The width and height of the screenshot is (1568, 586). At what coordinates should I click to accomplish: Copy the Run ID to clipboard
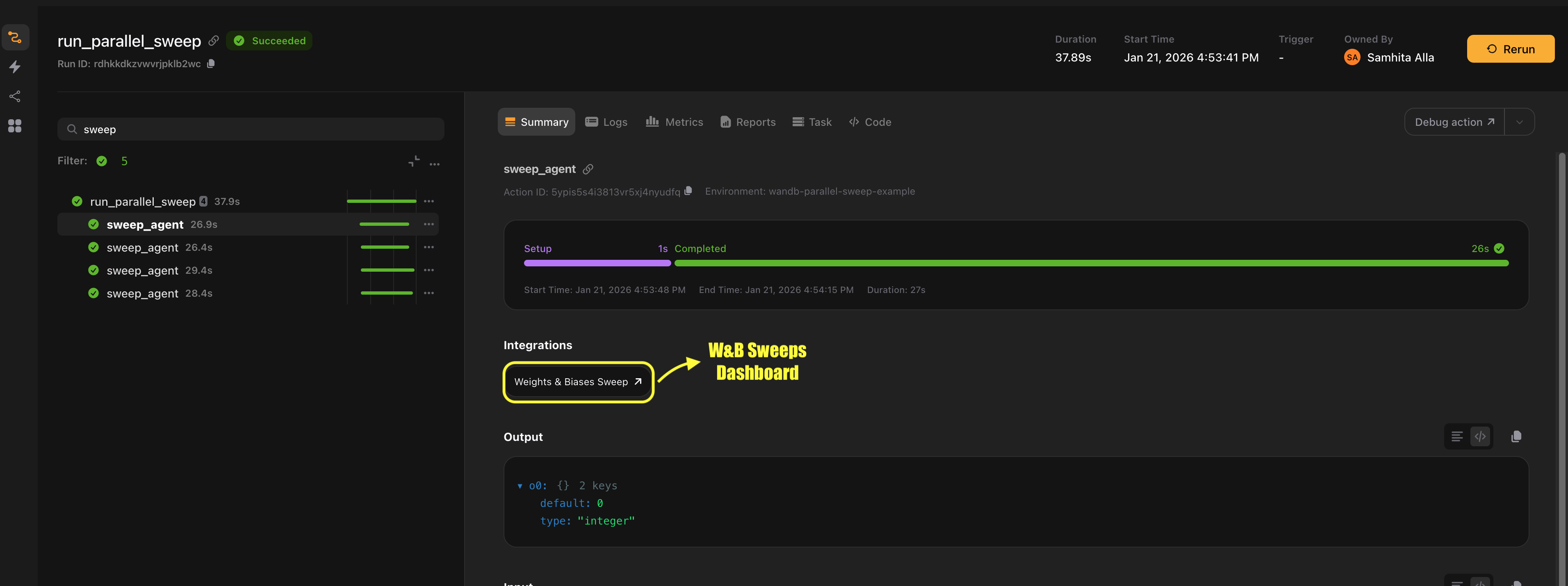tap(211, 64)
